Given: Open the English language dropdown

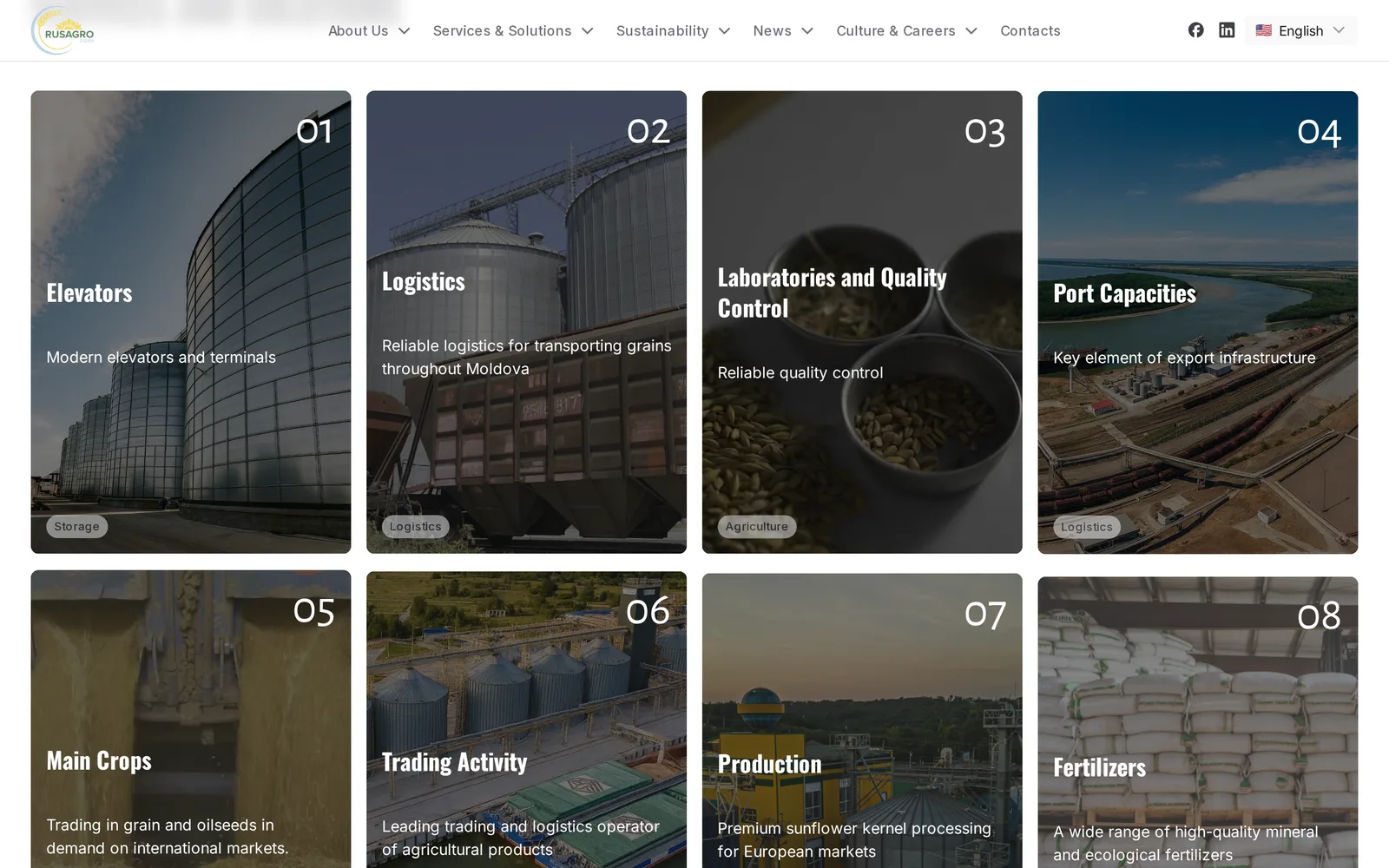Looking at the screenshot, I should pos(1300,30).
